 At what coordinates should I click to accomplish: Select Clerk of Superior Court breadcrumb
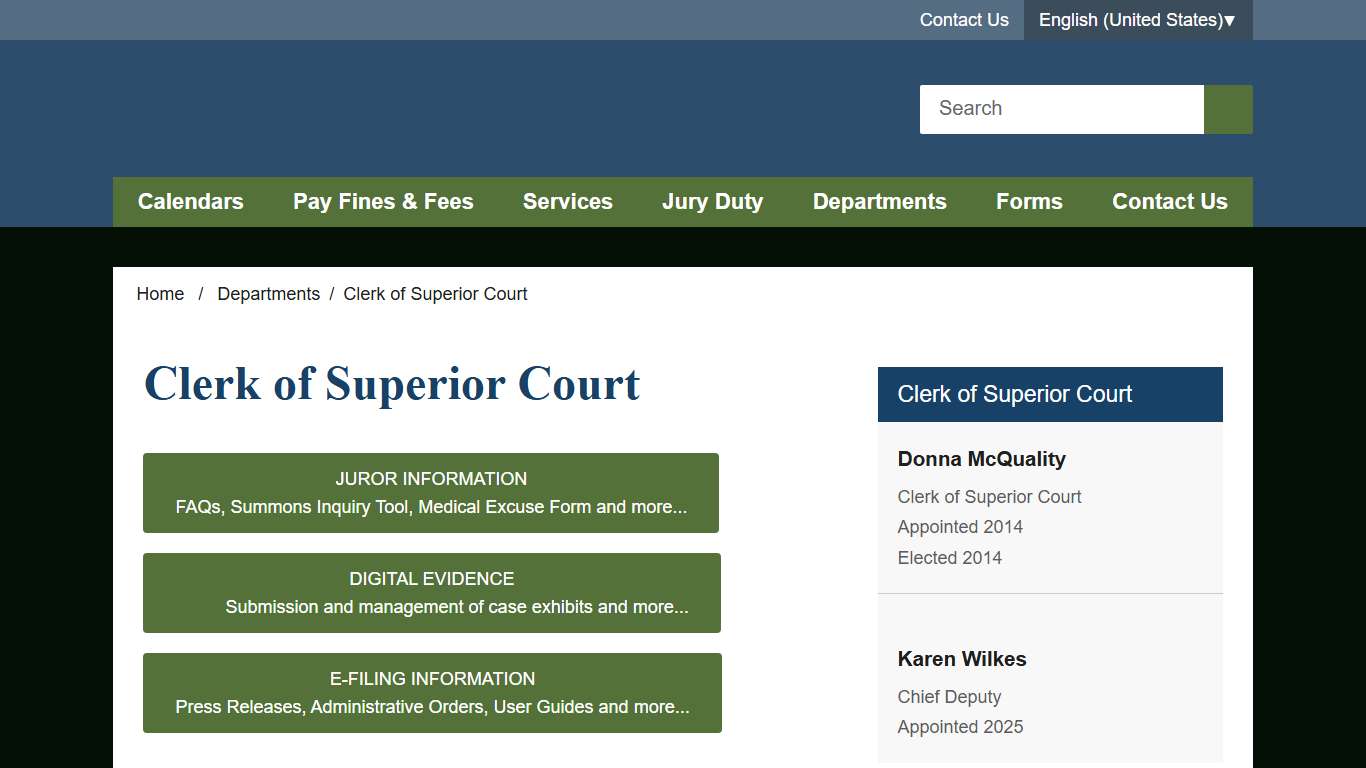tap(435, 293)
